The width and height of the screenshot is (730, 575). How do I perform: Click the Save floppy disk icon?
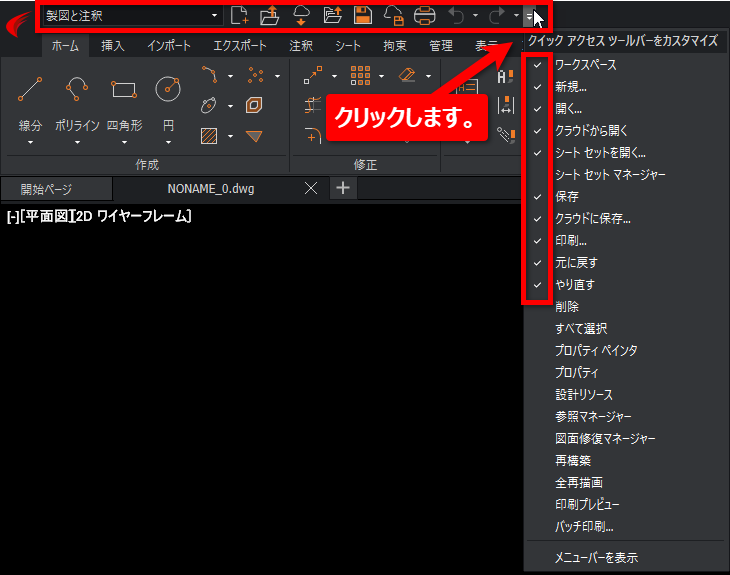tap(364, 15)
